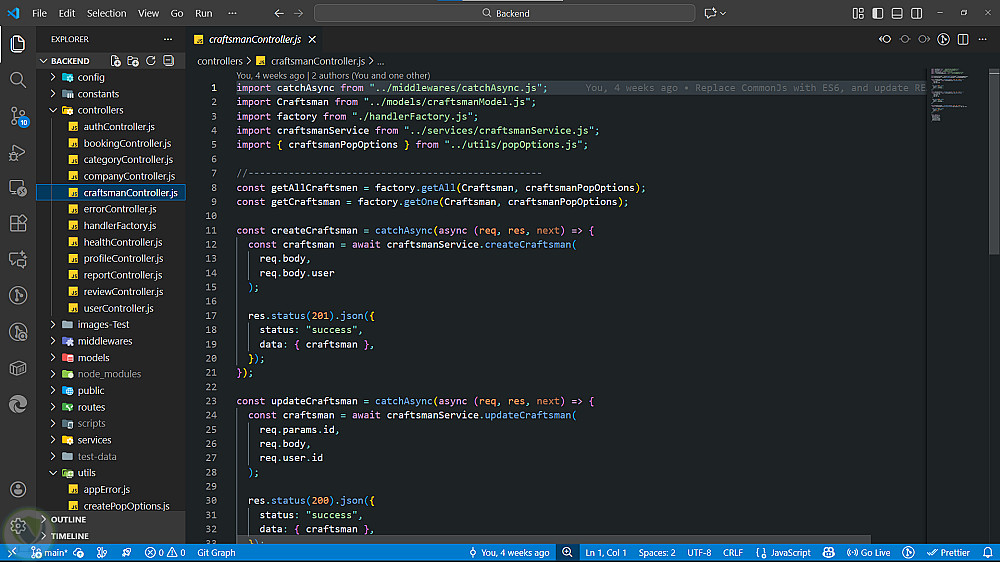Open the Selection menu
The image size is (1000, 562).
click(106, 13)
